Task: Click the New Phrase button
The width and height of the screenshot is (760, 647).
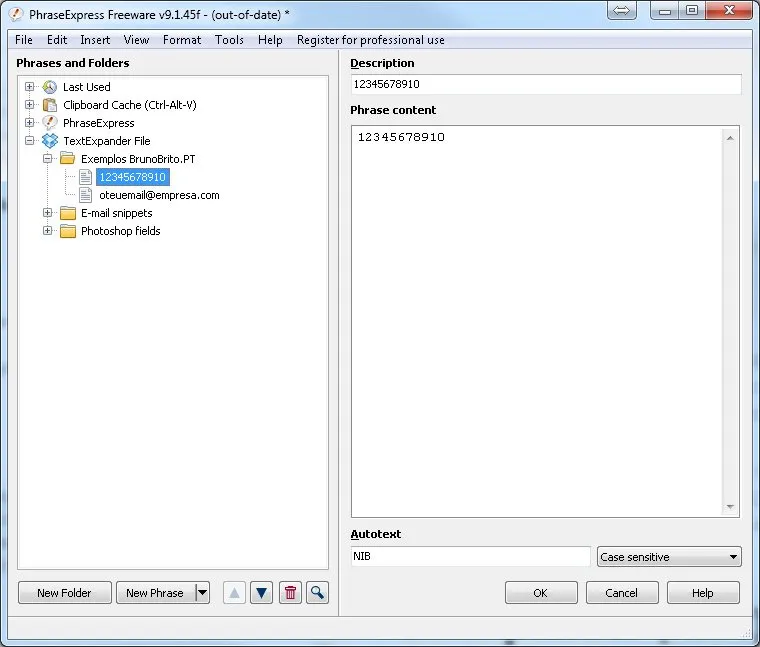Action: [x=155, y=593]
